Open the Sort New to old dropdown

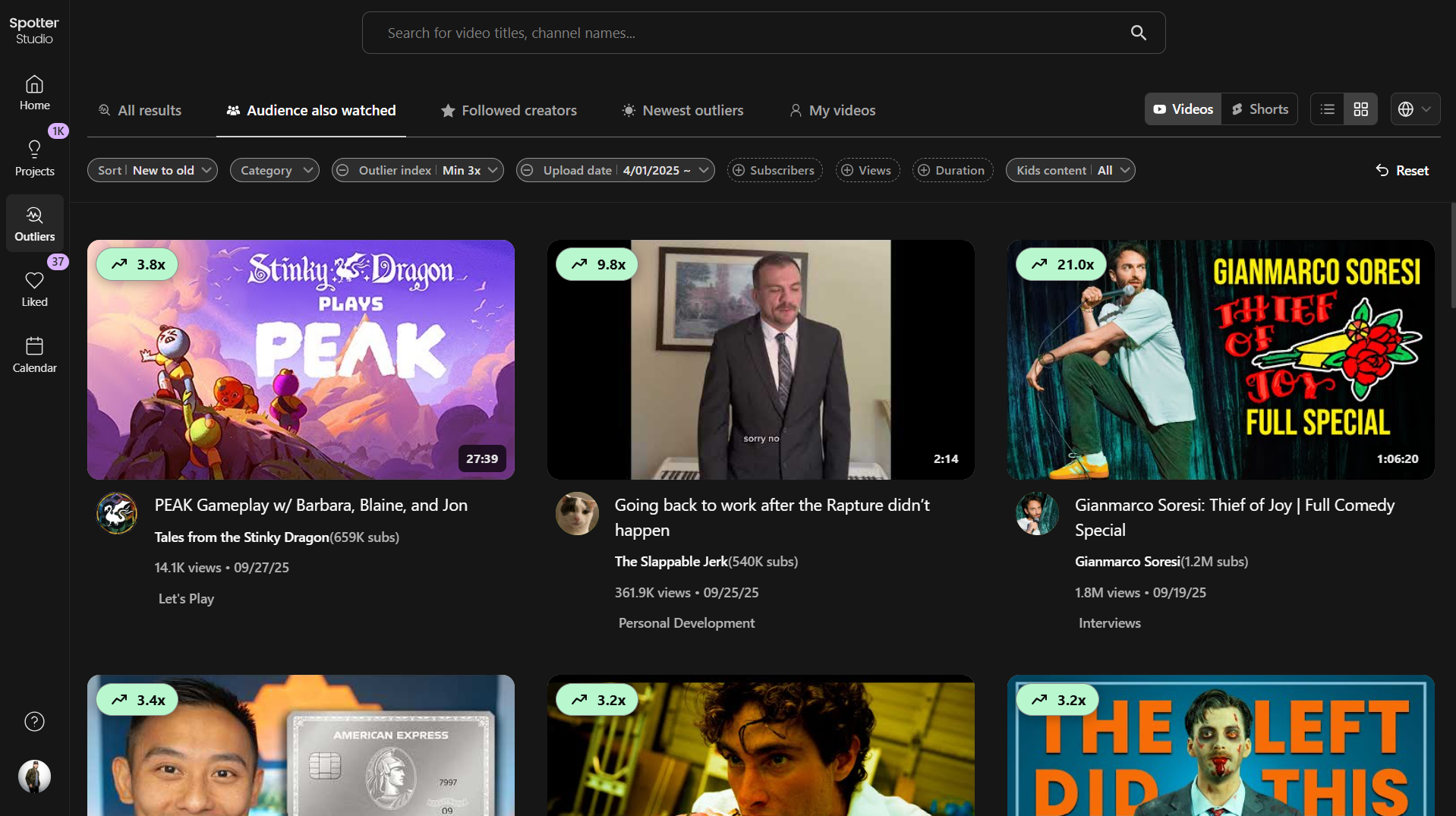153,170
